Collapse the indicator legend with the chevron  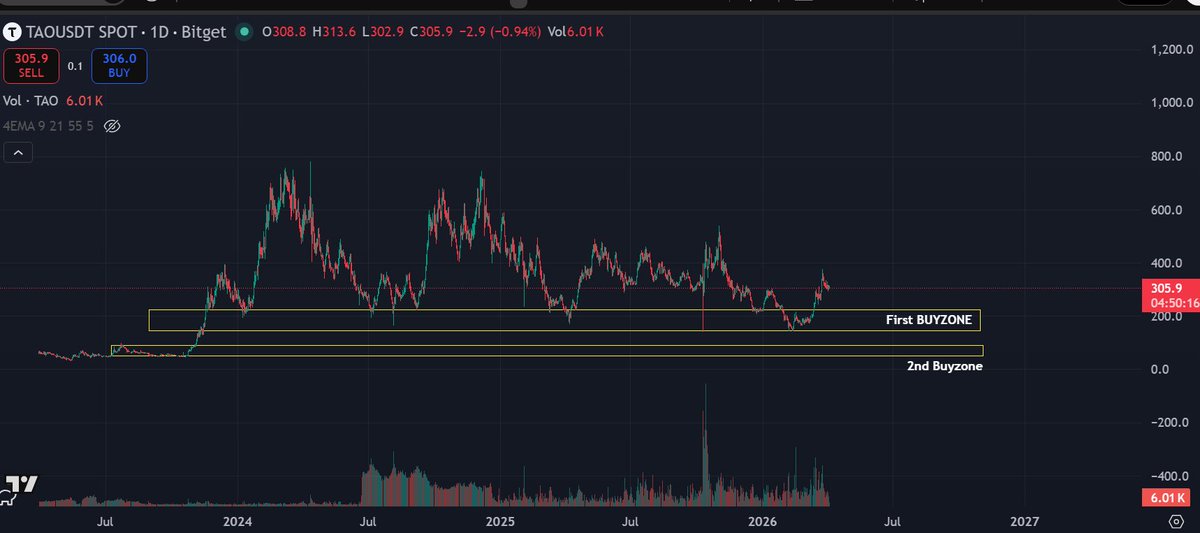click(x=18, y=153)
